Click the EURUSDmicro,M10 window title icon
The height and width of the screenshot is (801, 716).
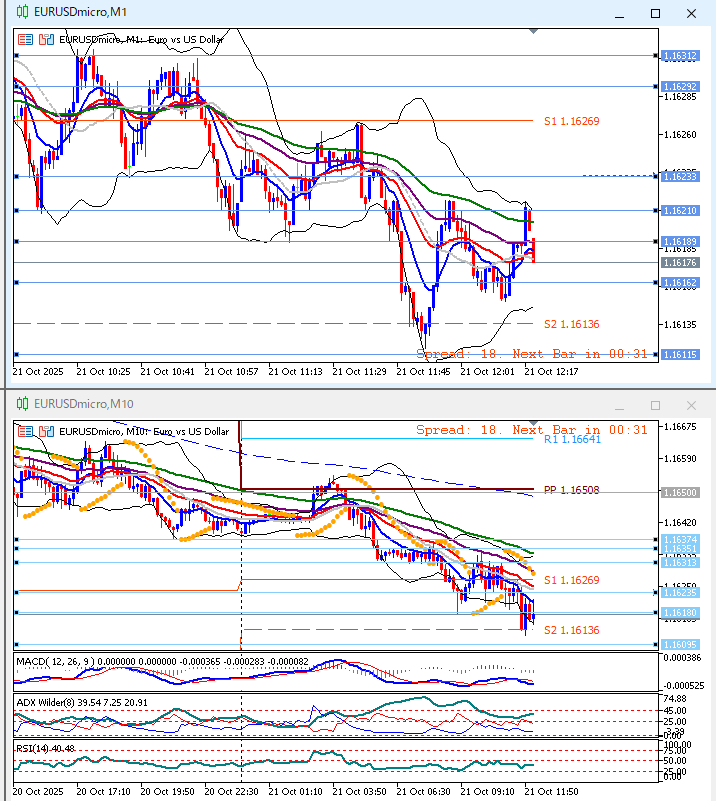22,404
